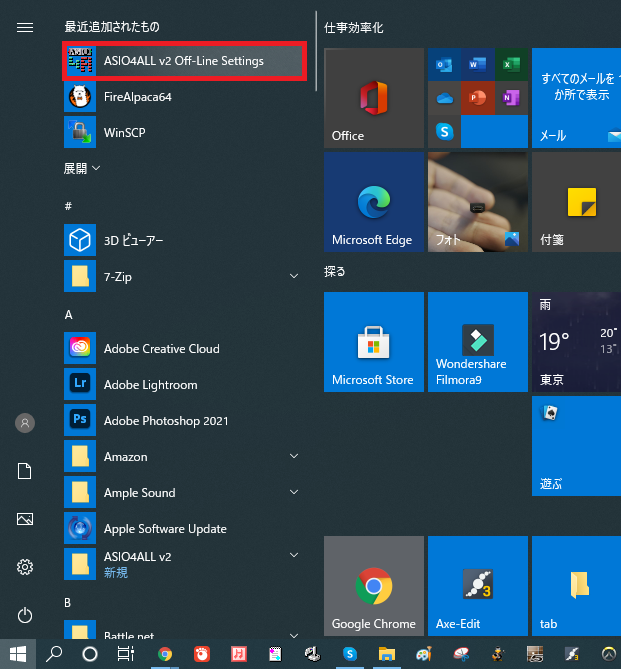Open Settings gear in Start sidebar
This screenshot has width=621, height=669.
click(25, 567)
